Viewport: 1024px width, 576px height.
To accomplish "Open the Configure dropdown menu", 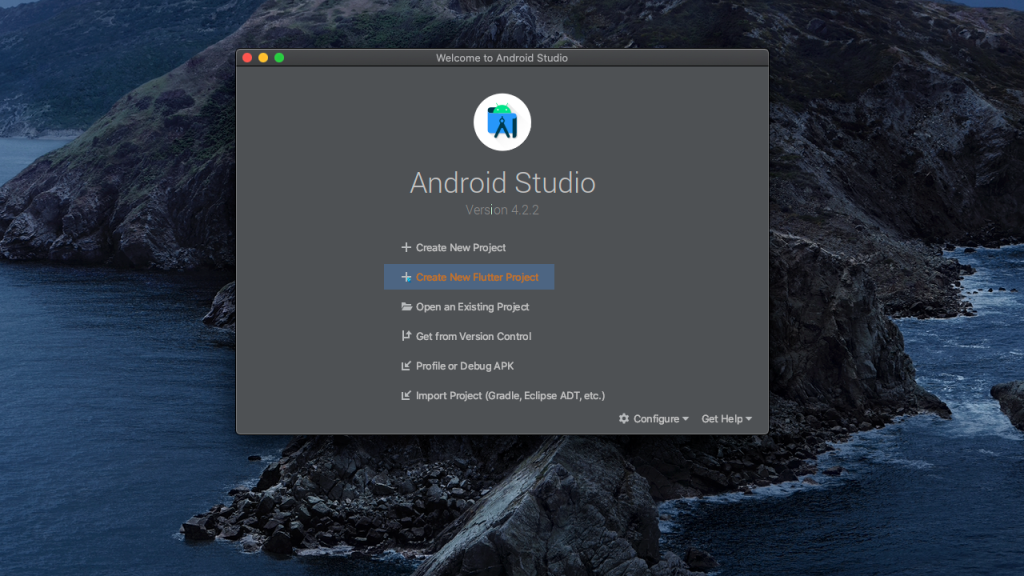I will pyautogui.click(x=654, y=419).
